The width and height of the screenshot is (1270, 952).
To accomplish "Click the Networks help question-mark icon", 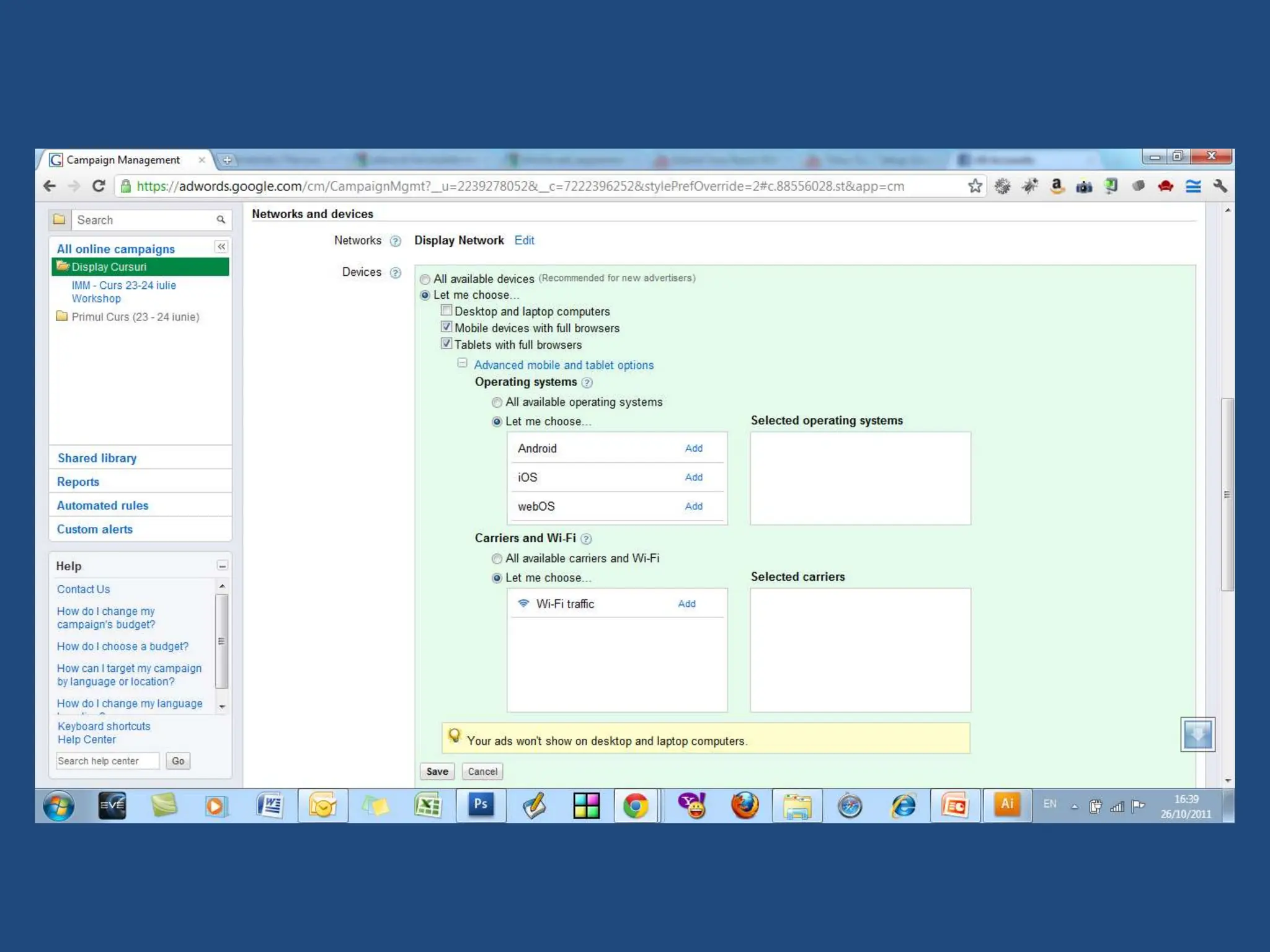I will [x=395, y=241].
